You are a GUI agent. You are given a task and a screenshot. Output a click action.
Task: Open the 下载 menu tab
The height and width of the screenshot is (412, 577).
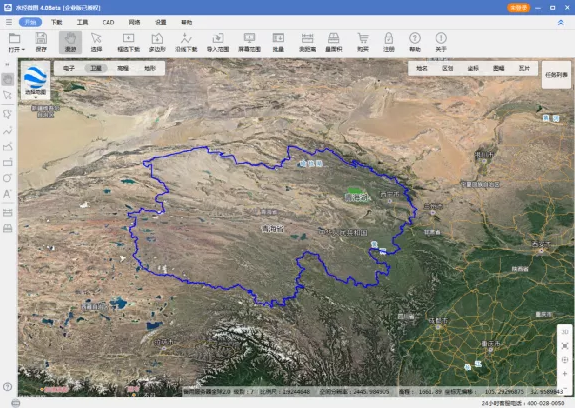pyautogui.click(x=57, y=22)
